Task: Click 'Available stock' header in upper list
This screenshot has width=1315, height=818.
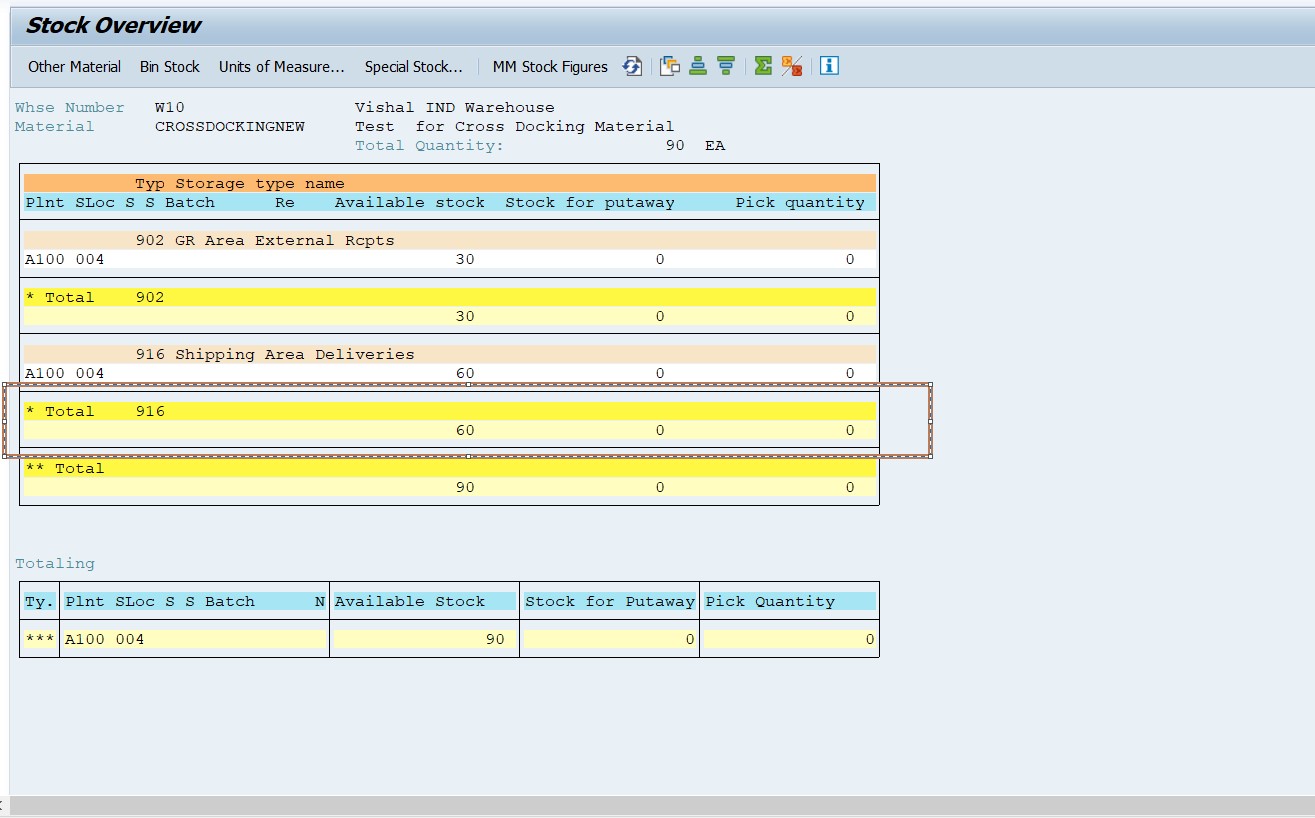Action: click(409, 203)
